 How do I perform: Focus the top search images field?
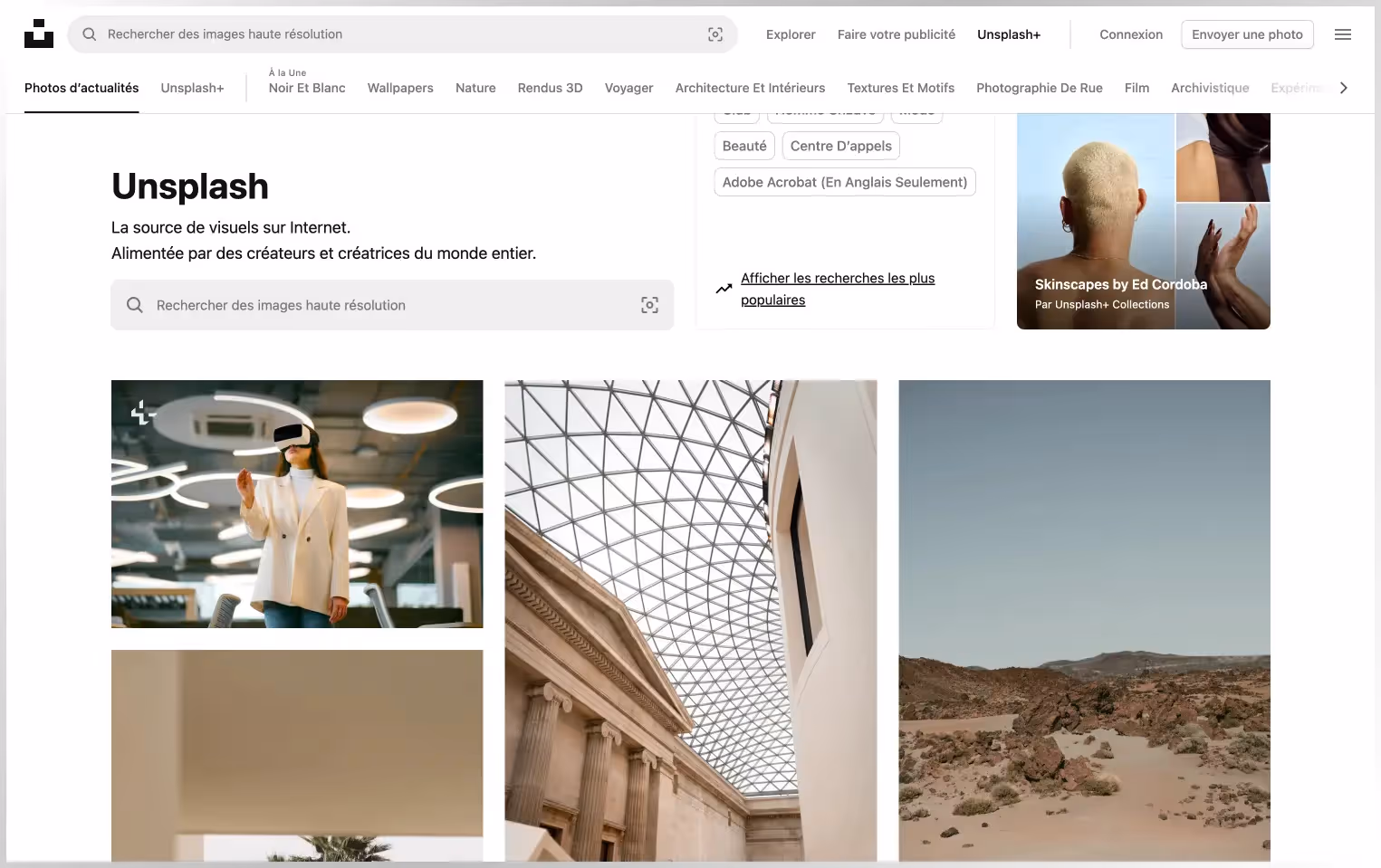point(403,34)
